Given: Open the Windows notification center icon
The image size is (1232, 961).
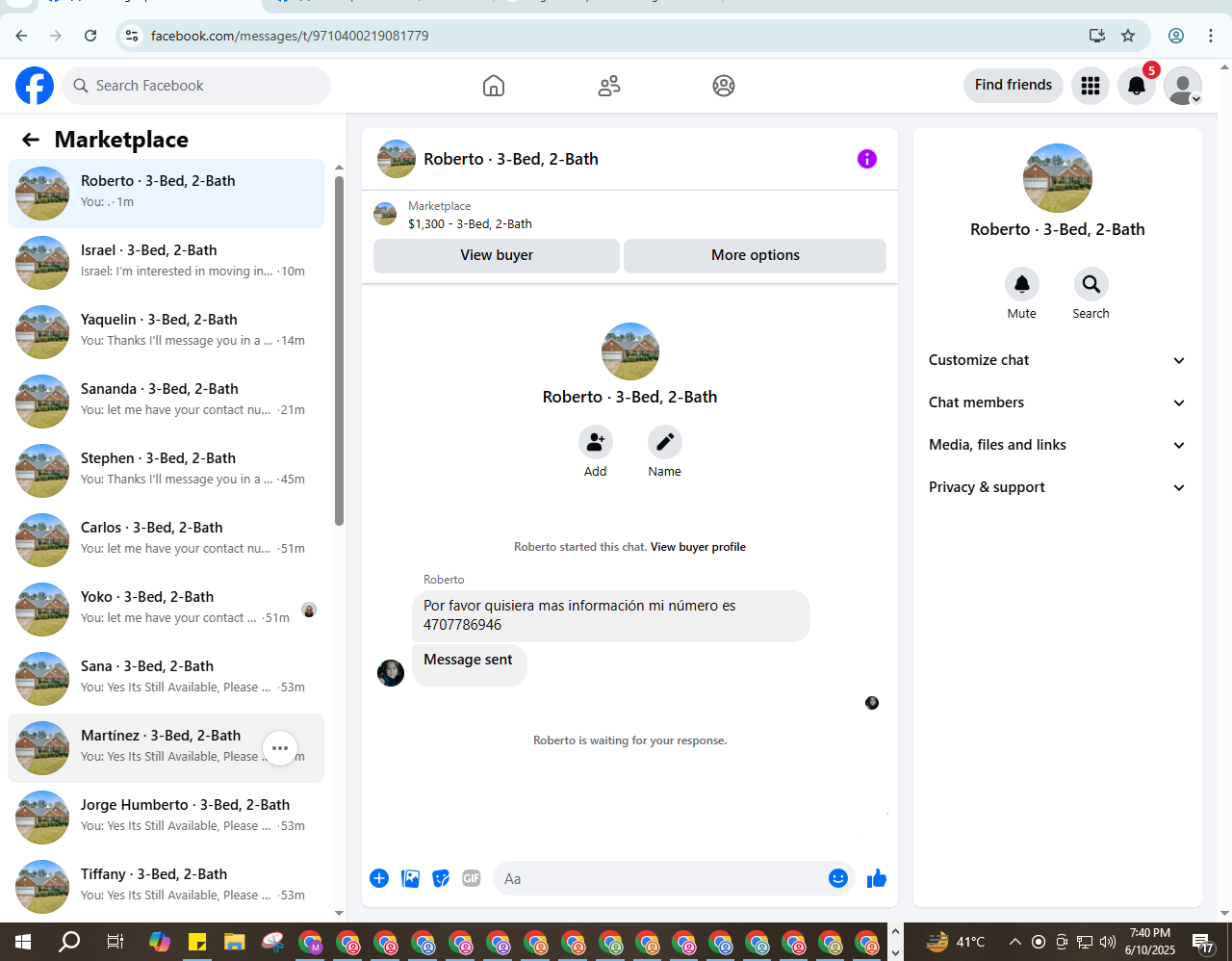Looking at the screenshot, I should [1203, 943].
